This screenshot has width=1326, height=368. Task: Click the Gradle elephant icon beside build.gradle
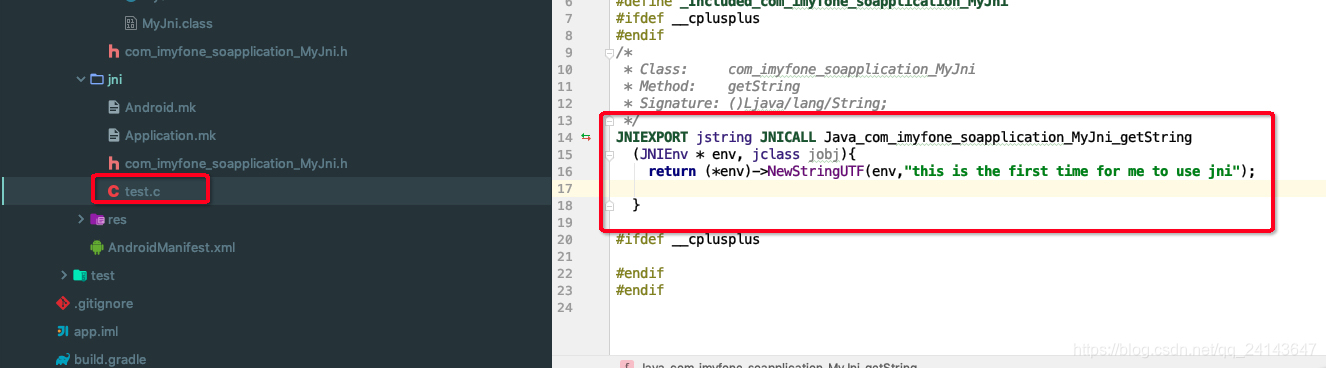point(63,359)
